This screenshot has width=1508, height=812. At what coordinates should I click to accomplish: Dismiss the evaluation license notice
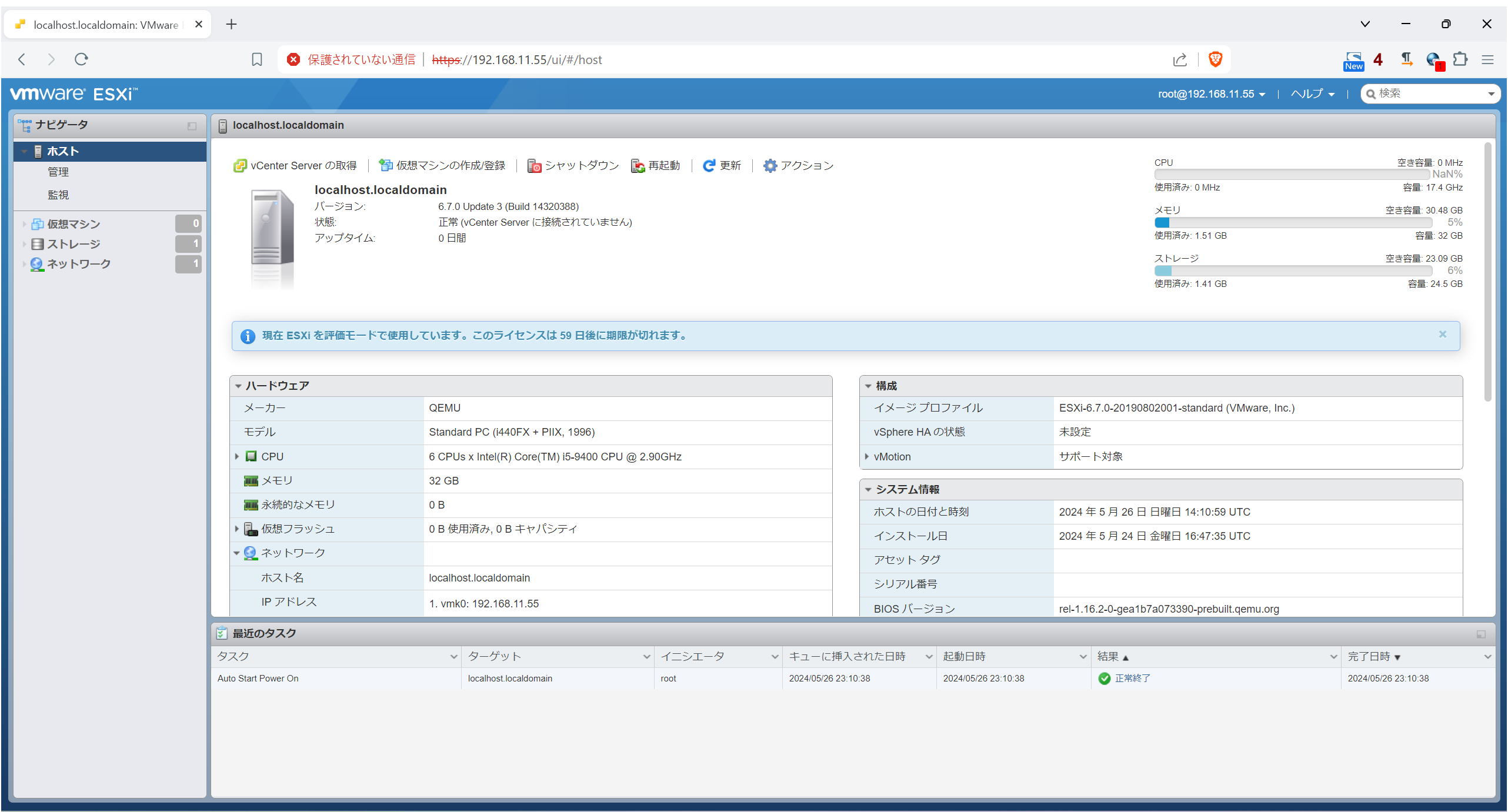[x=1443, y=335]
